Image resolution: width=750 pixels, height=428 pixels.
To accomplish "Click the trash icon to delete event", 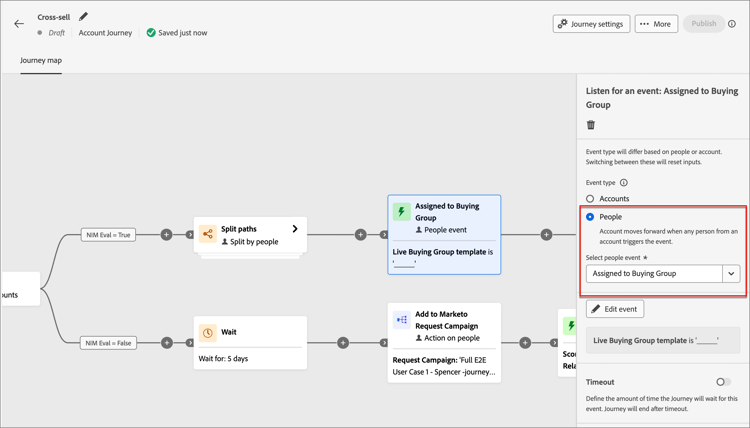I will pyautogui.click(x=591, y=125).
